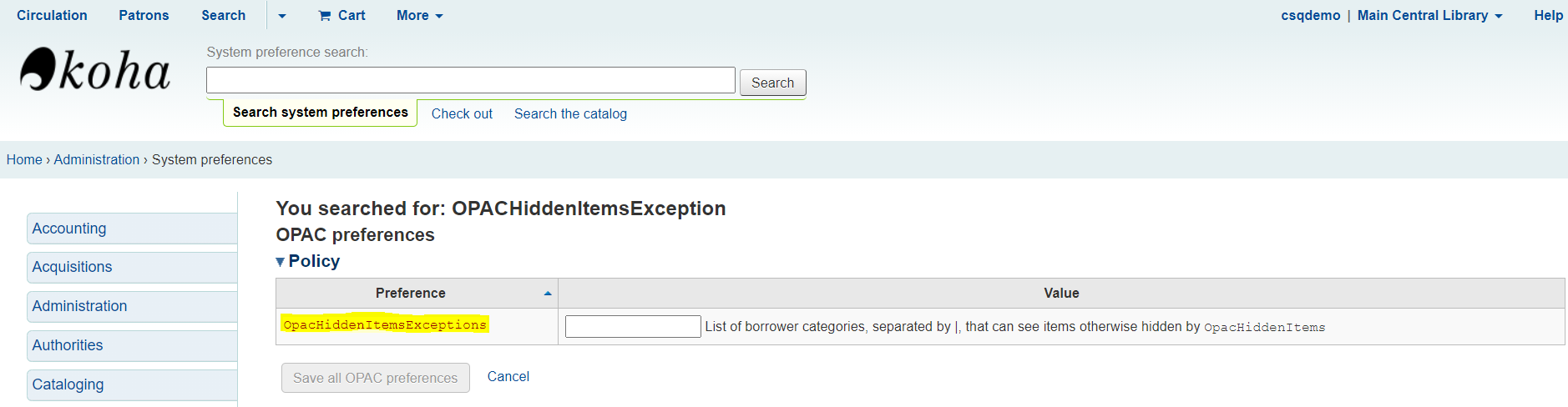
Task: Select the Check out tab
Action: click(x=462, y=113)
